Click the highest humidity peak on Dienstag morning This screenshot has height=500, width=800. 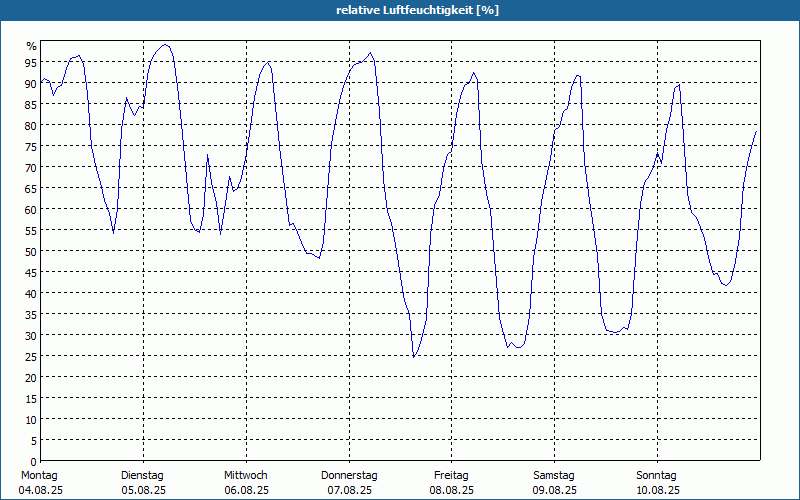[164, 45]
